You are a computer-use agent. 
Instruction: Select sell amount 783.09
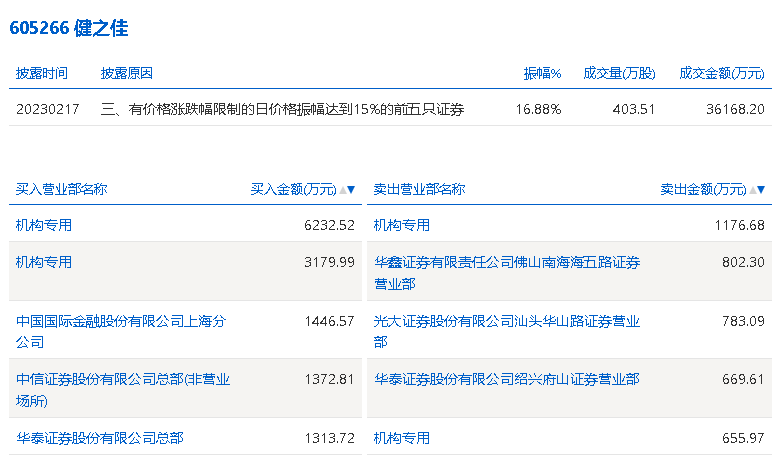(743, 321)
